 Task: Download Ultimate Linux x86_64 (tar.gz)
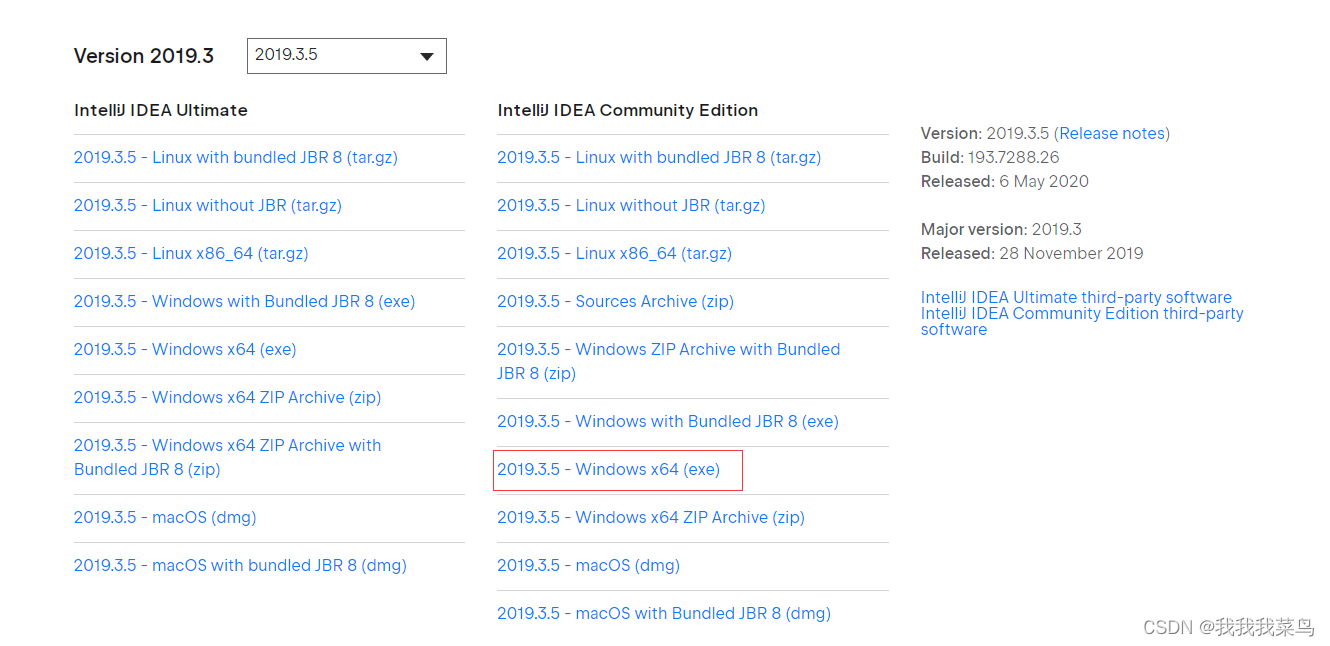click(x=191, y=253)
